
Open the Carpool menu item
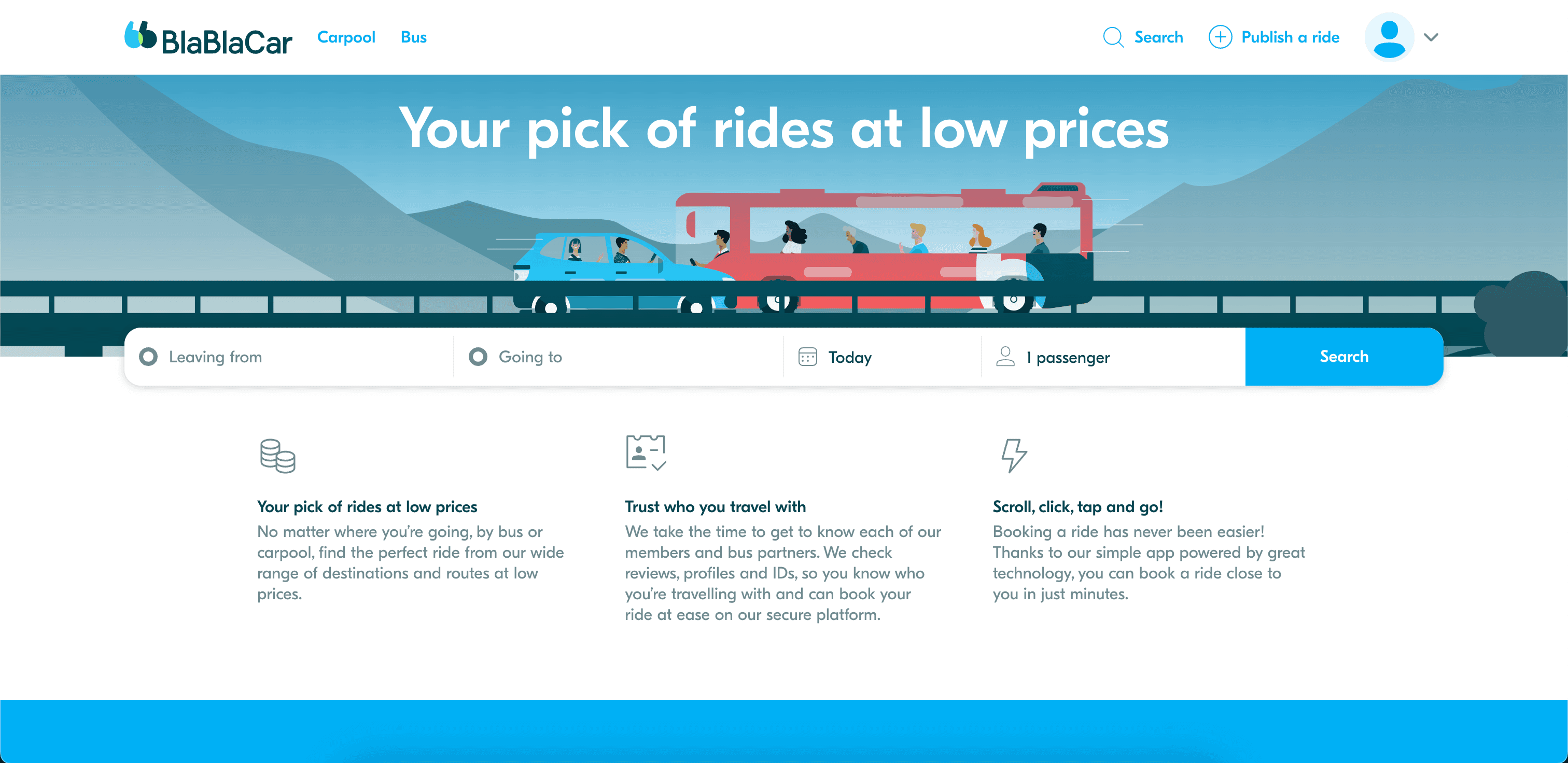point(346,37)
